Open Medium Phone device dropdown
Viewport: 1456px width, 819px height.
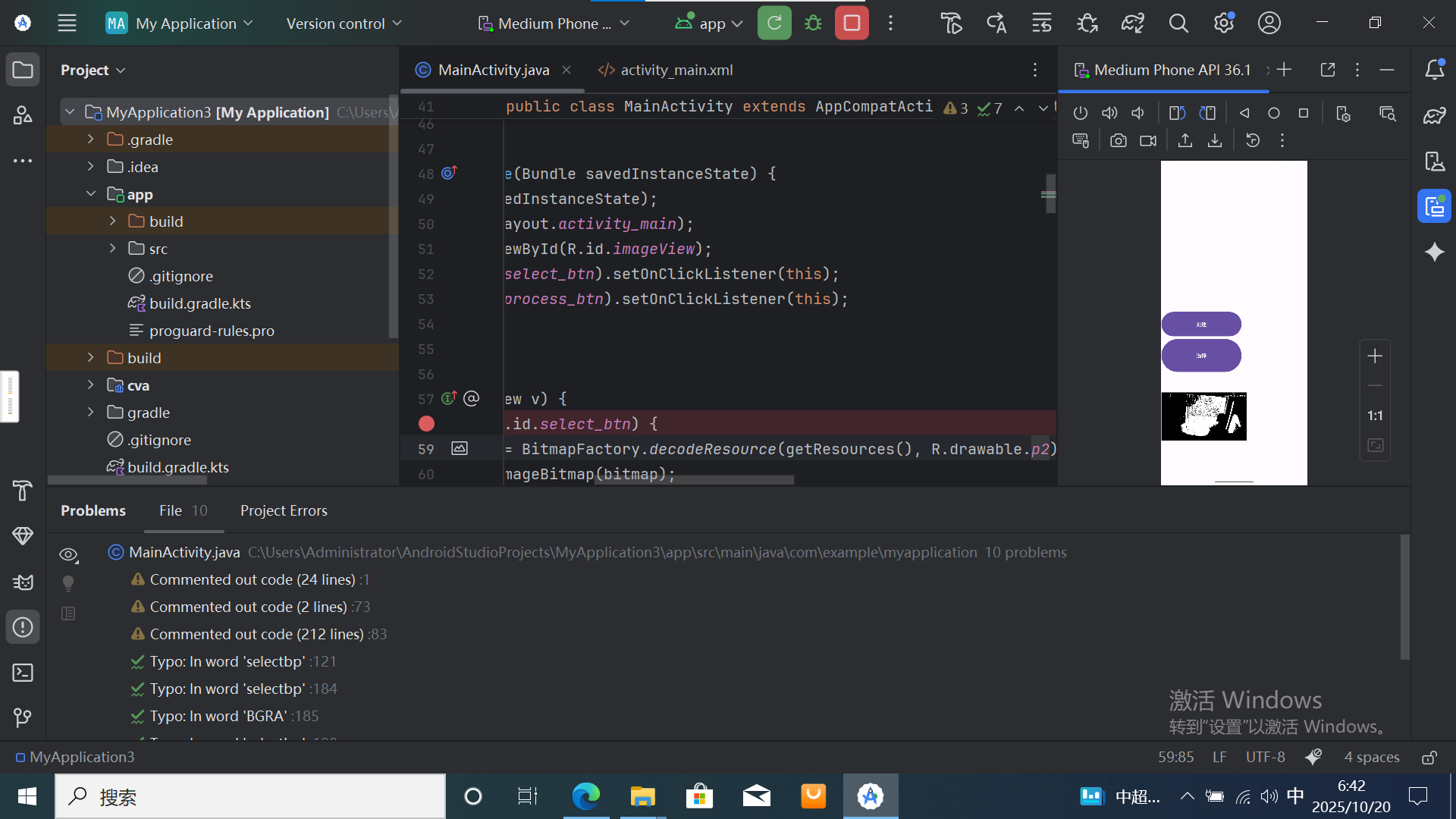[x=554, y=24]
